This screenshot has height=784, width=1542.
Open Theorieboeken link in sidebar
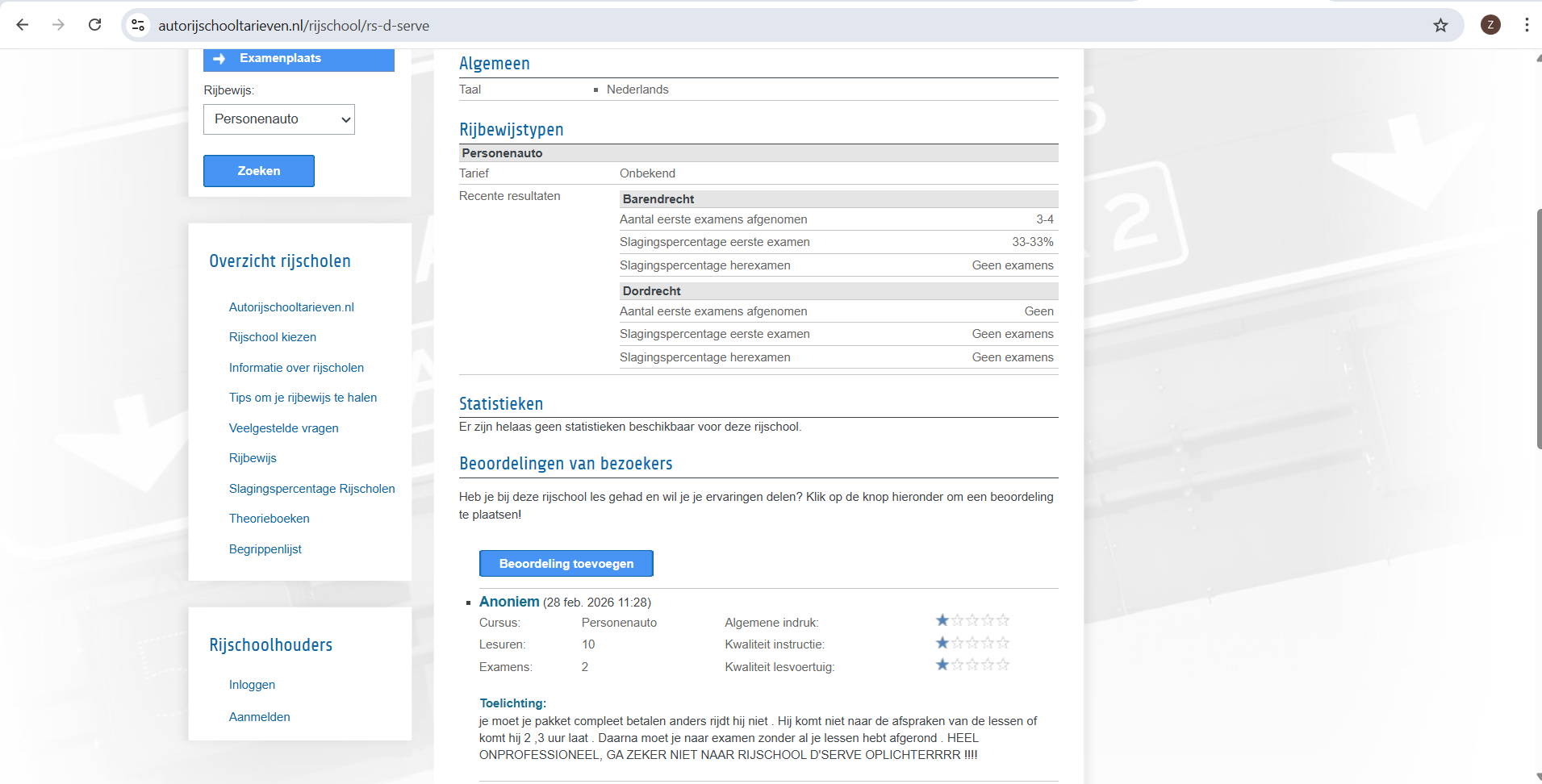pos(269,519)
